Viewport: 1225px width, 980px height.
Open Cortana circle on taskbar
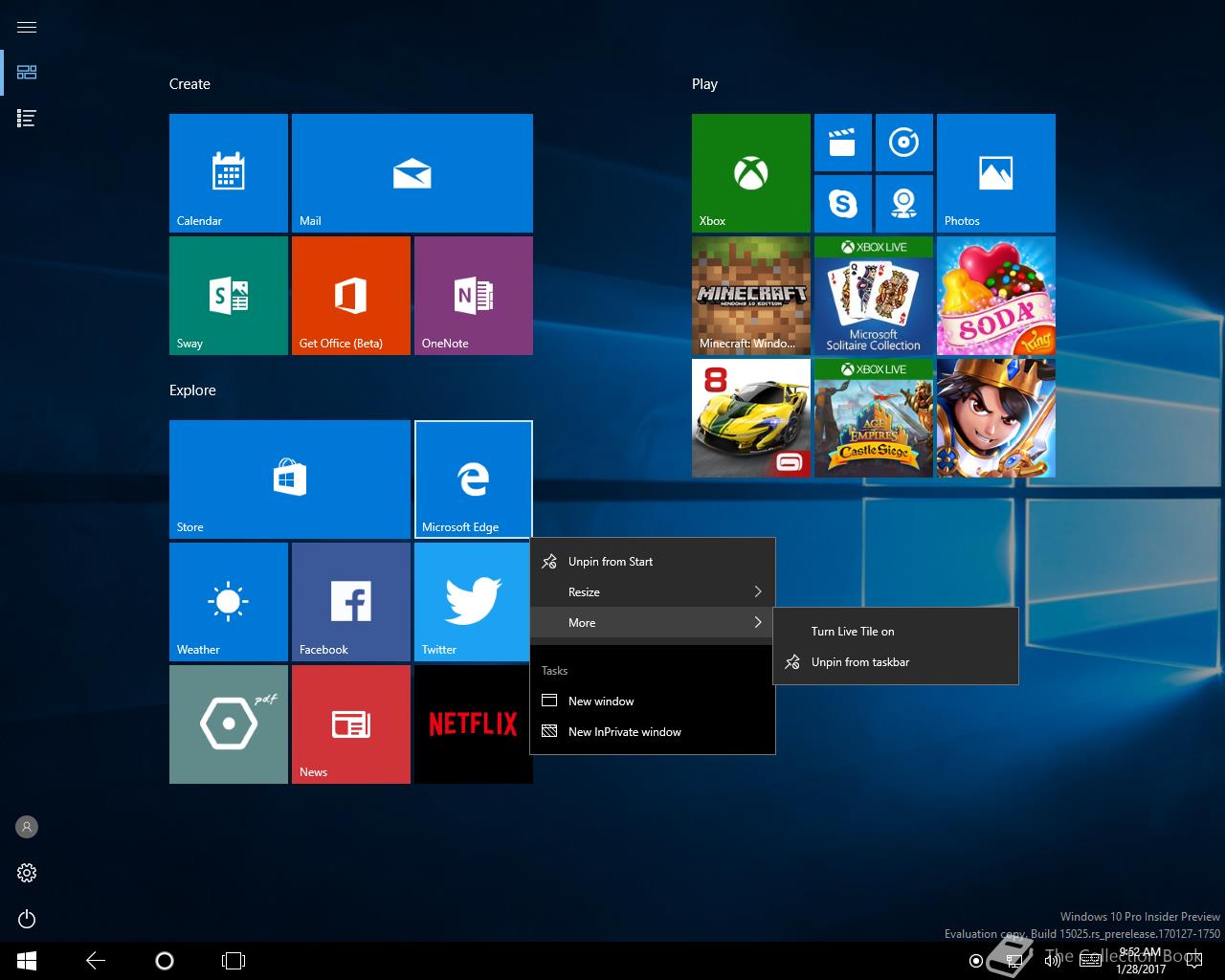pyautogui.click(x=165, y=961)
